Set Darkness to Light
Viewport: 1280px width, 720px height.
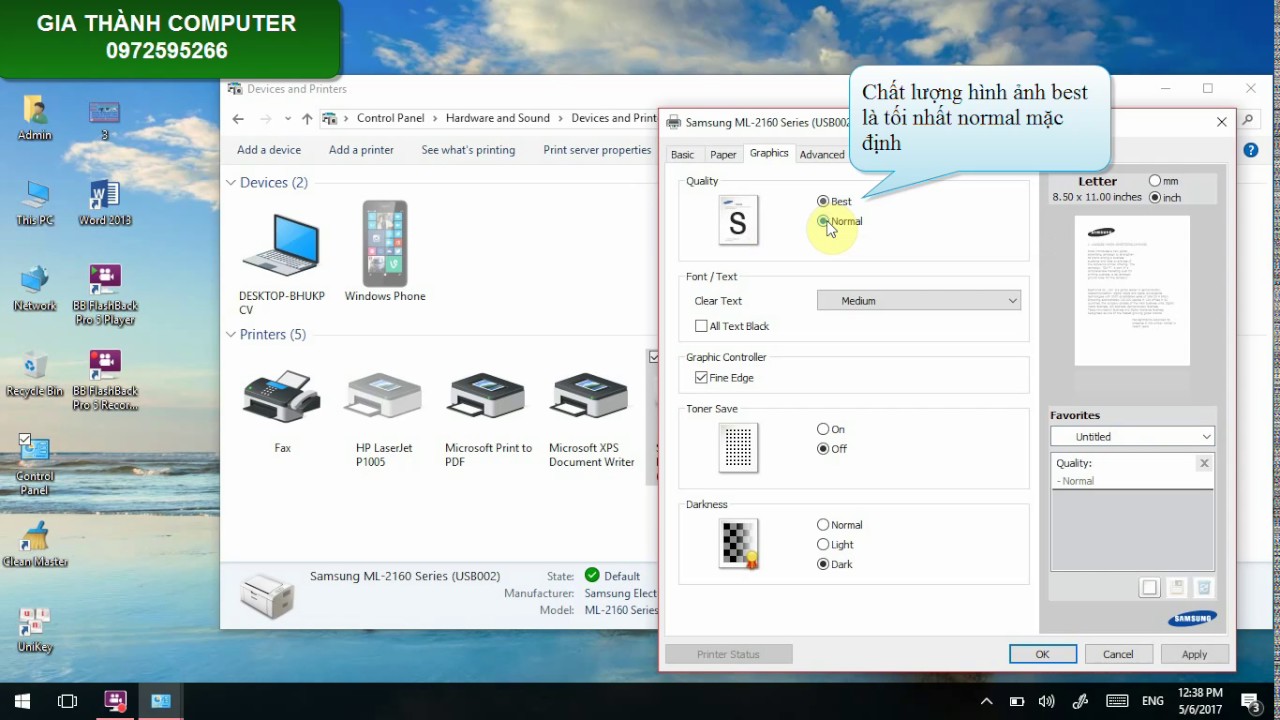pos(836,545)
